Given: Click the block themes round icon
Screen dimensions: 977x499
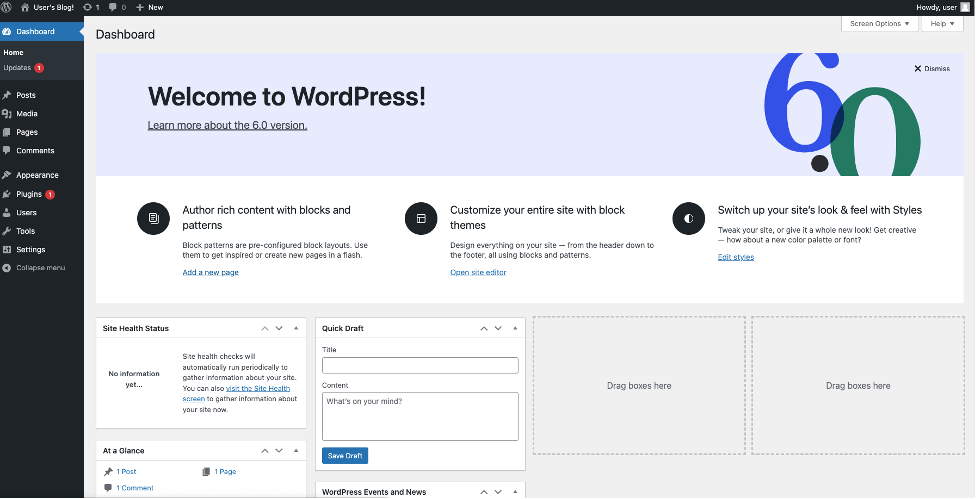Looking at the screenshot, I should pyautogui.click(x=421, y=218).
